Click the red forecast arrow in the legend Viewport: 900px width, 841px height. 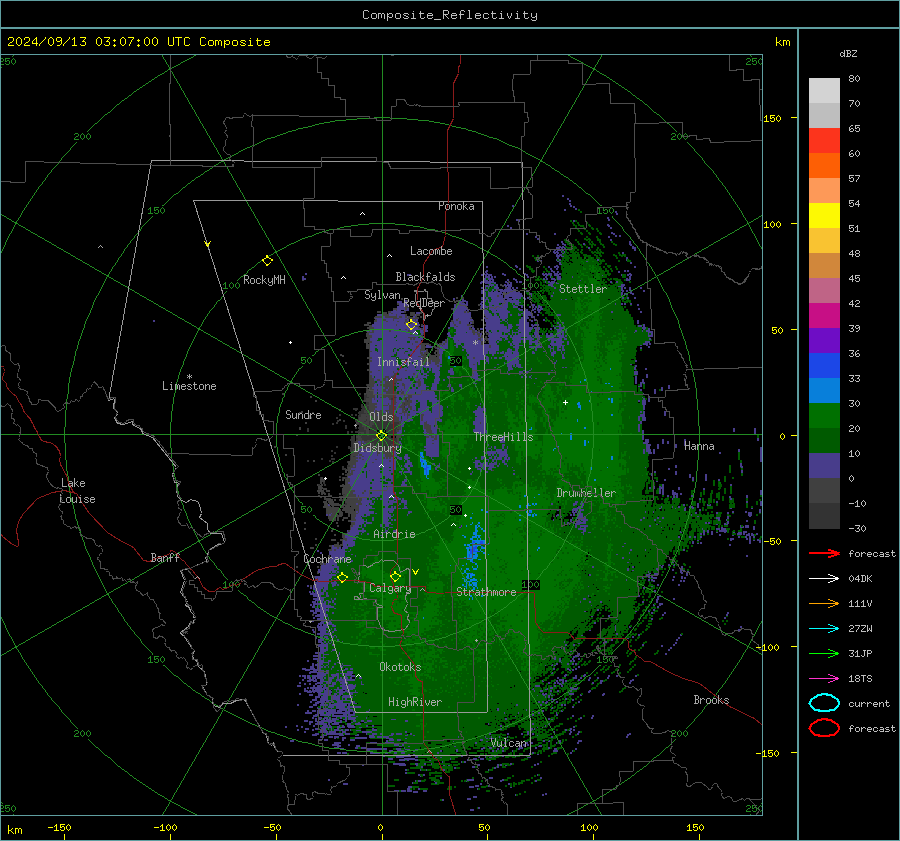click(824, 553)
